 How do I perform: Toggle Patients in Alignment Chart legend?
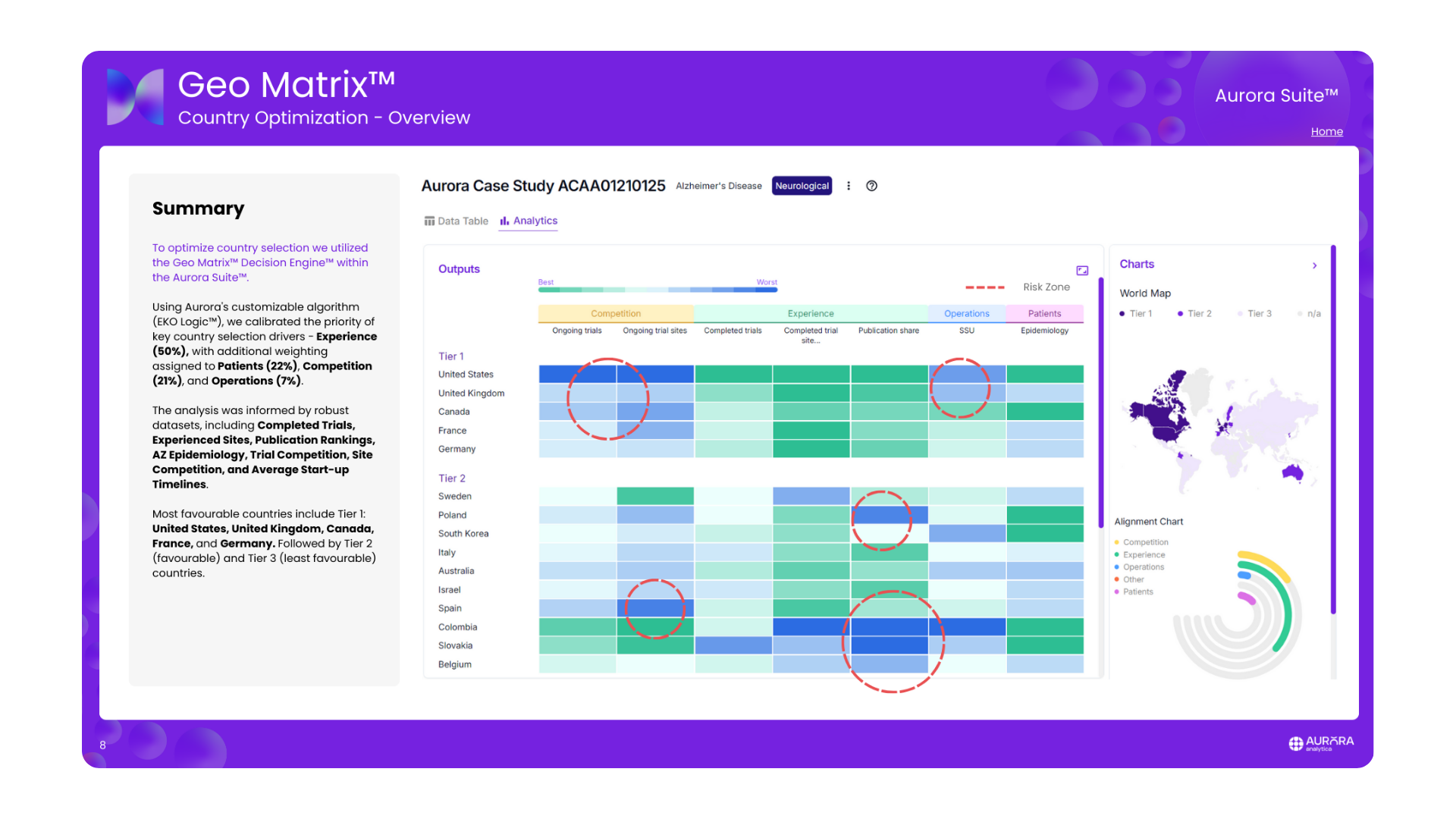(1134, 592)
